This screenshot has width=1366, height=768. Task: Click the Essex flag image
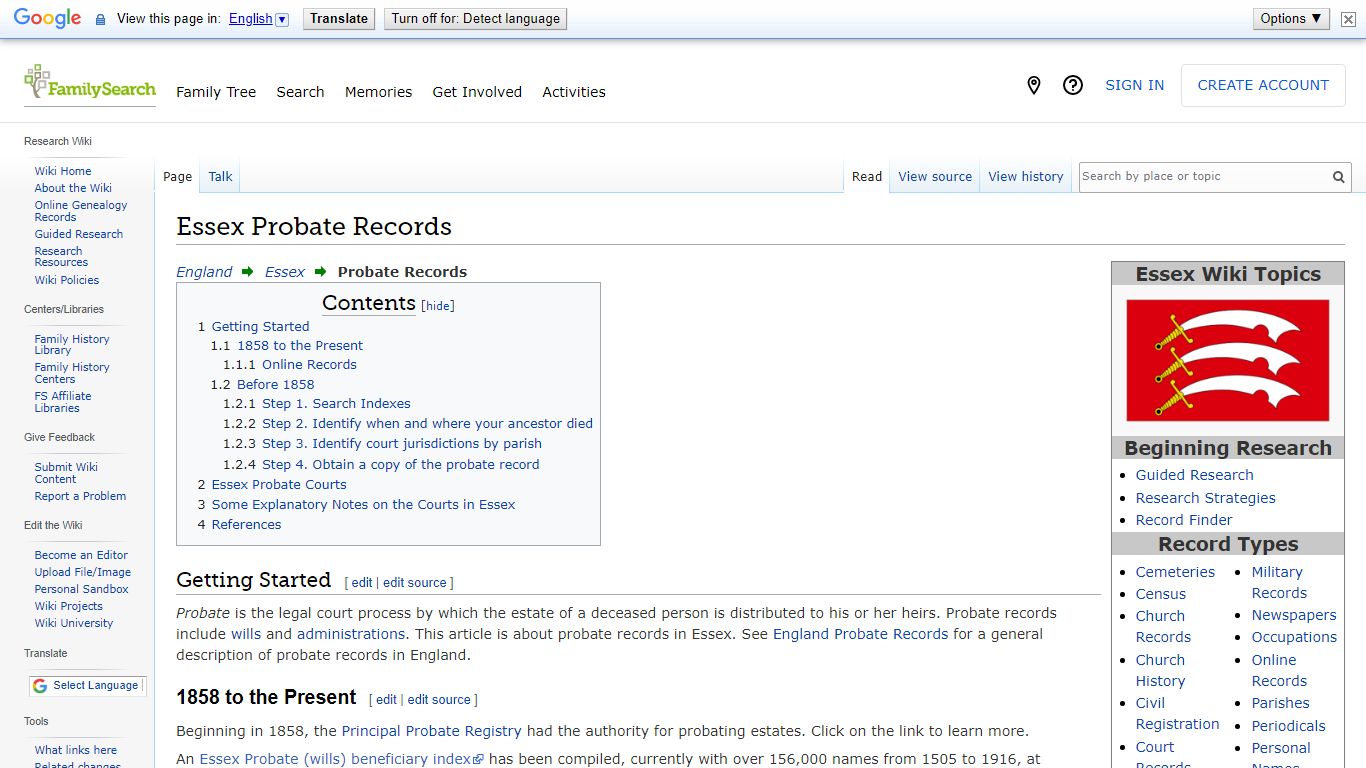pos(1228,360)
